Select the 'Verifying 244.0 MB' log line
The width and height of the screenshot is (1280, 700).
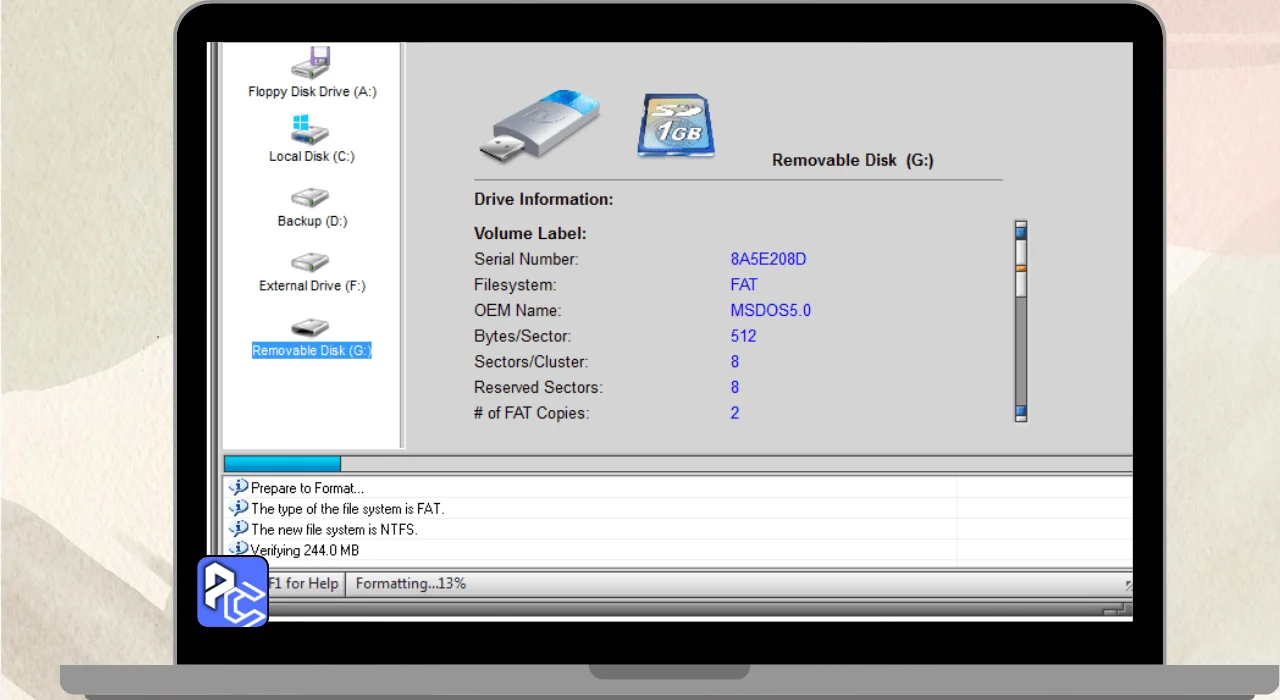305,550
